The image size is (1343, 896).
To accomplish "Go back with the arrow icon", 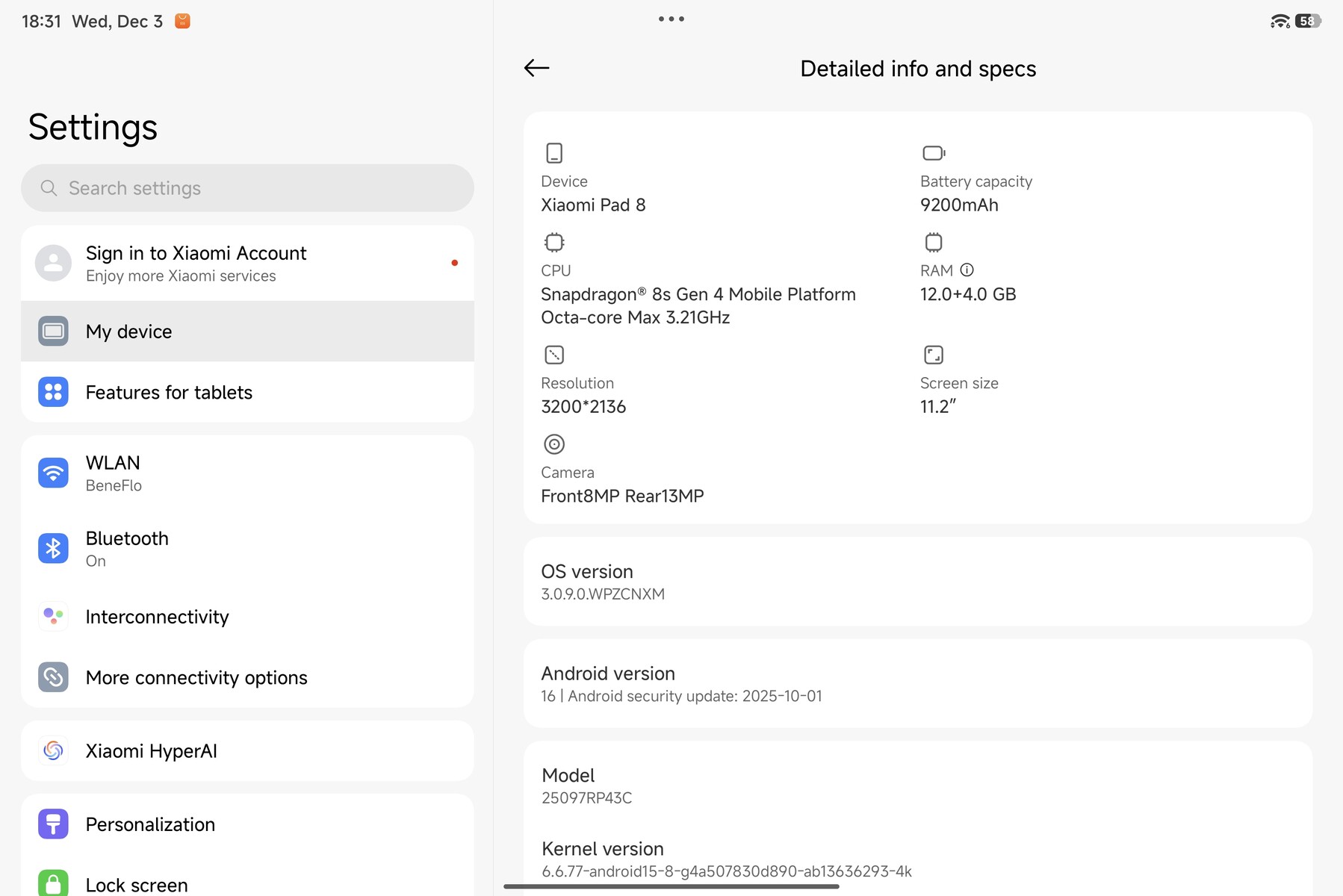I will click(x=536, y=68).
